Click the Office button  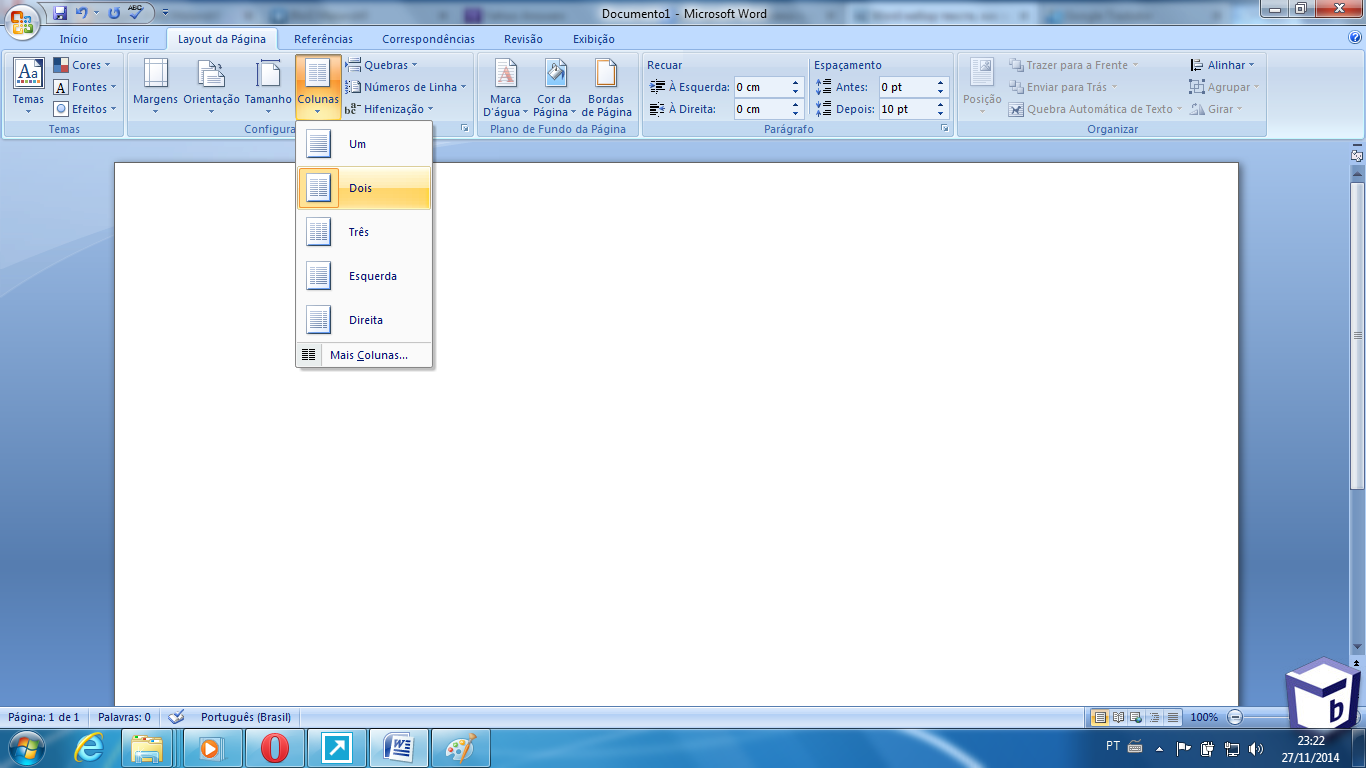click(24, 20)
